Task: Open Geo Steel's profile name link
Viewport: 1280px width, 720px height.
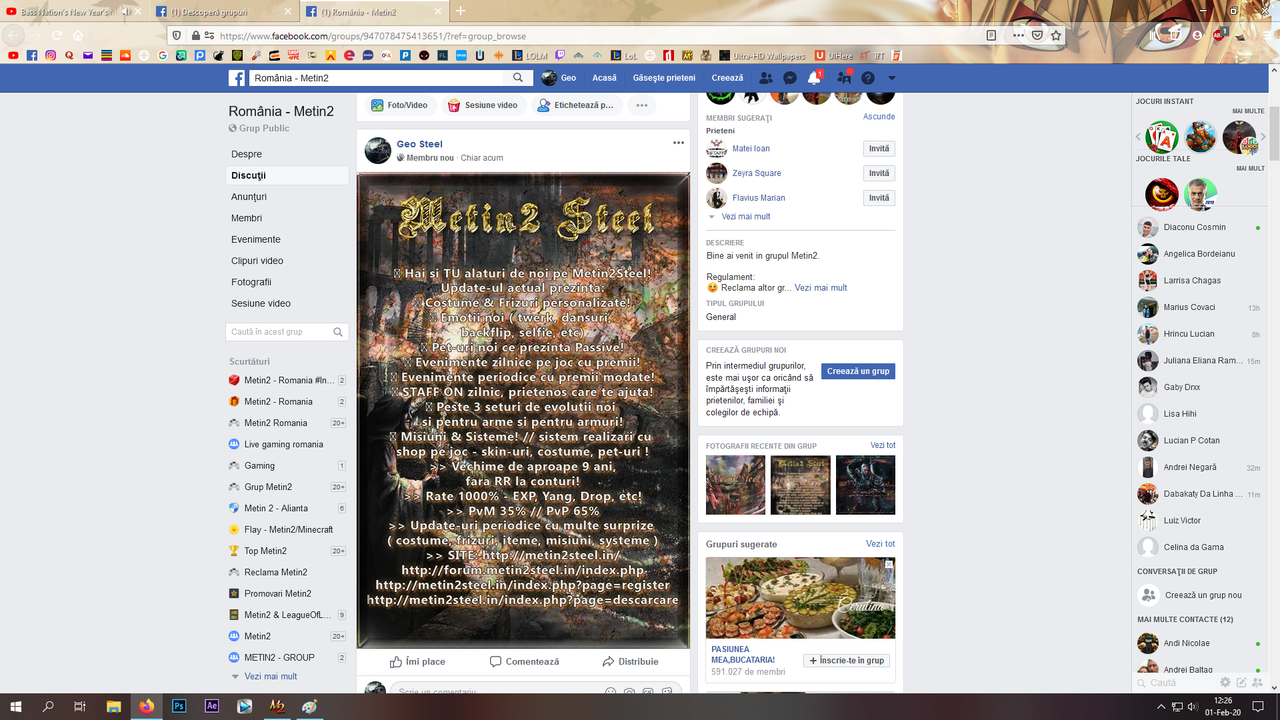Action: click(x=419, y=144)
